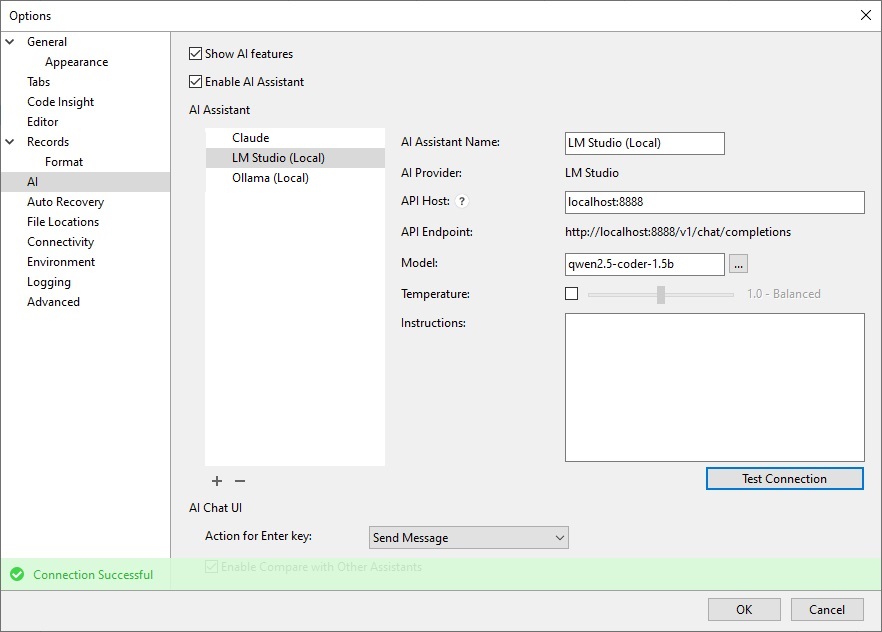
Task: Select Format under Records
Action: 64,162
